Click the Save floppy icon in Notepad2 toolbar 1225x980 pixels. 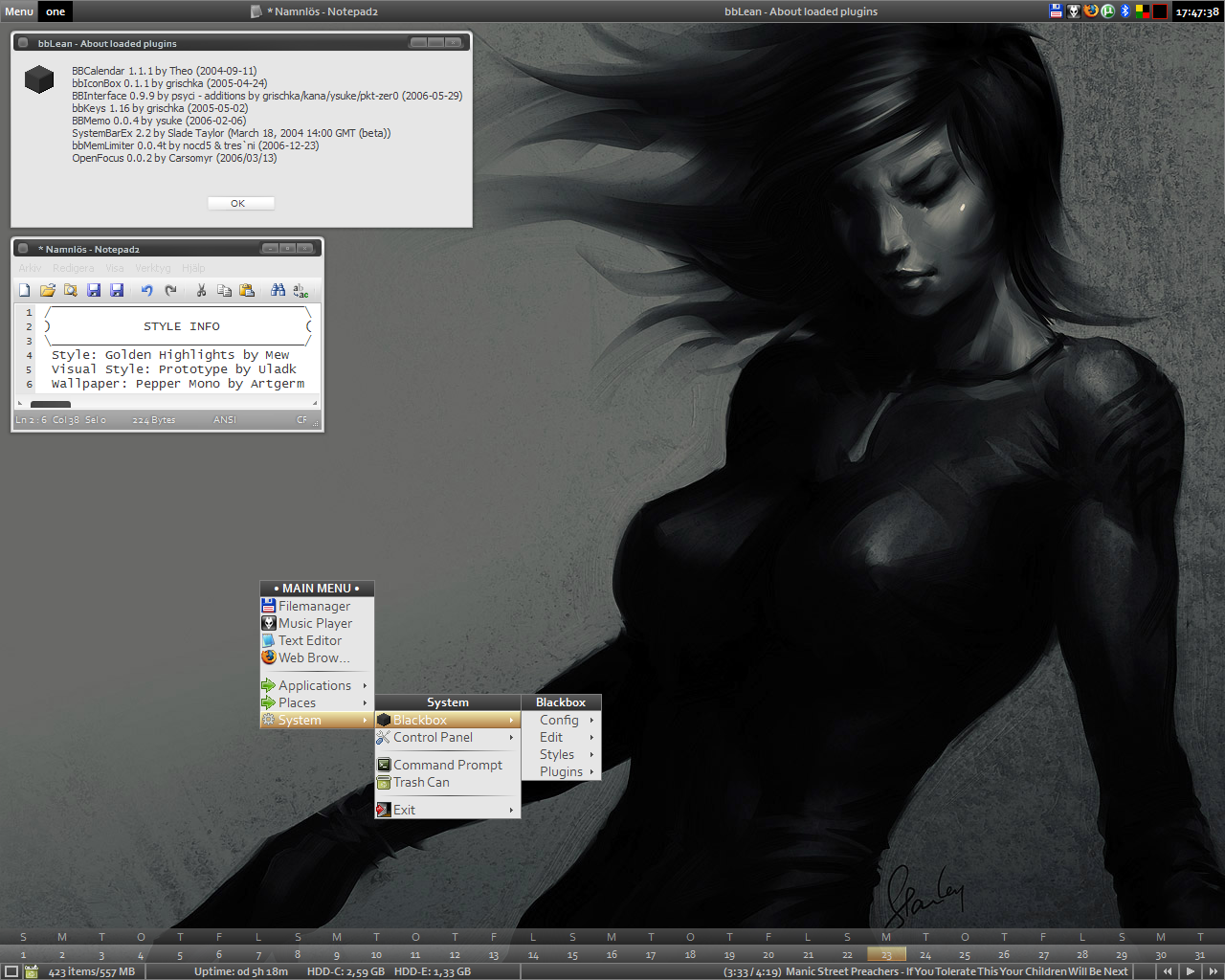pos(94,290)
